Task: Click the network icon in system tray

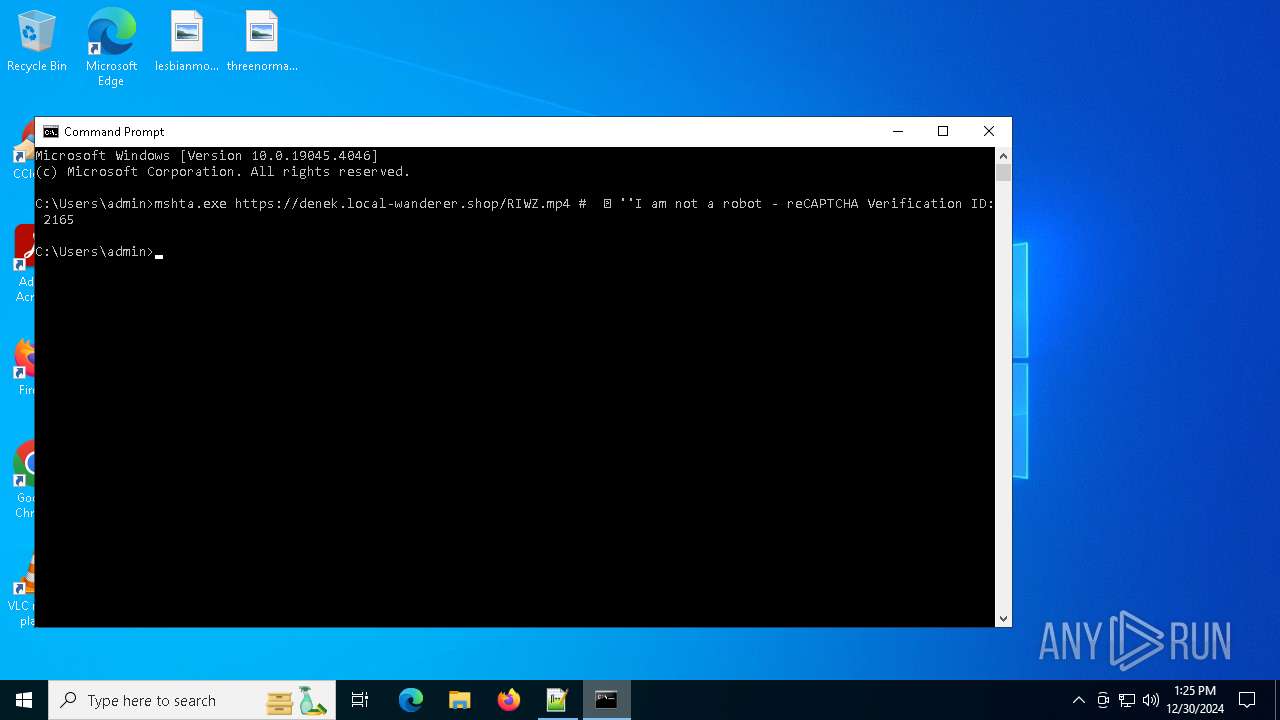Action: coord(1127,700)
